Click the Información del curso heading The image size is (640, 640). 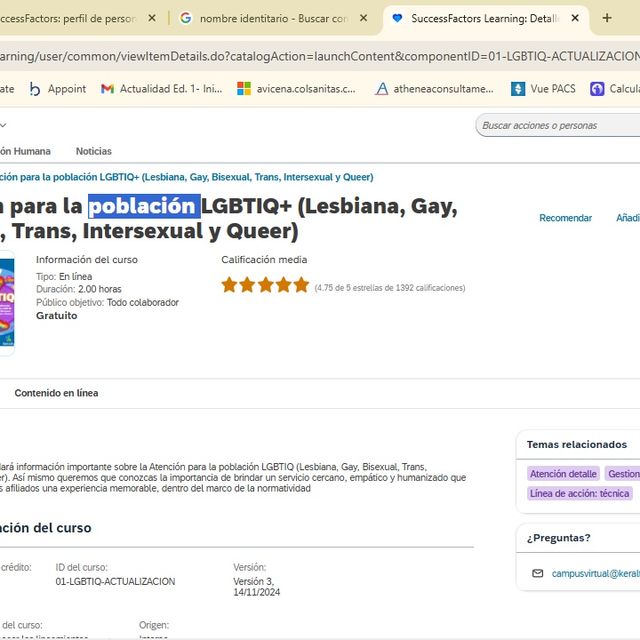87,260
